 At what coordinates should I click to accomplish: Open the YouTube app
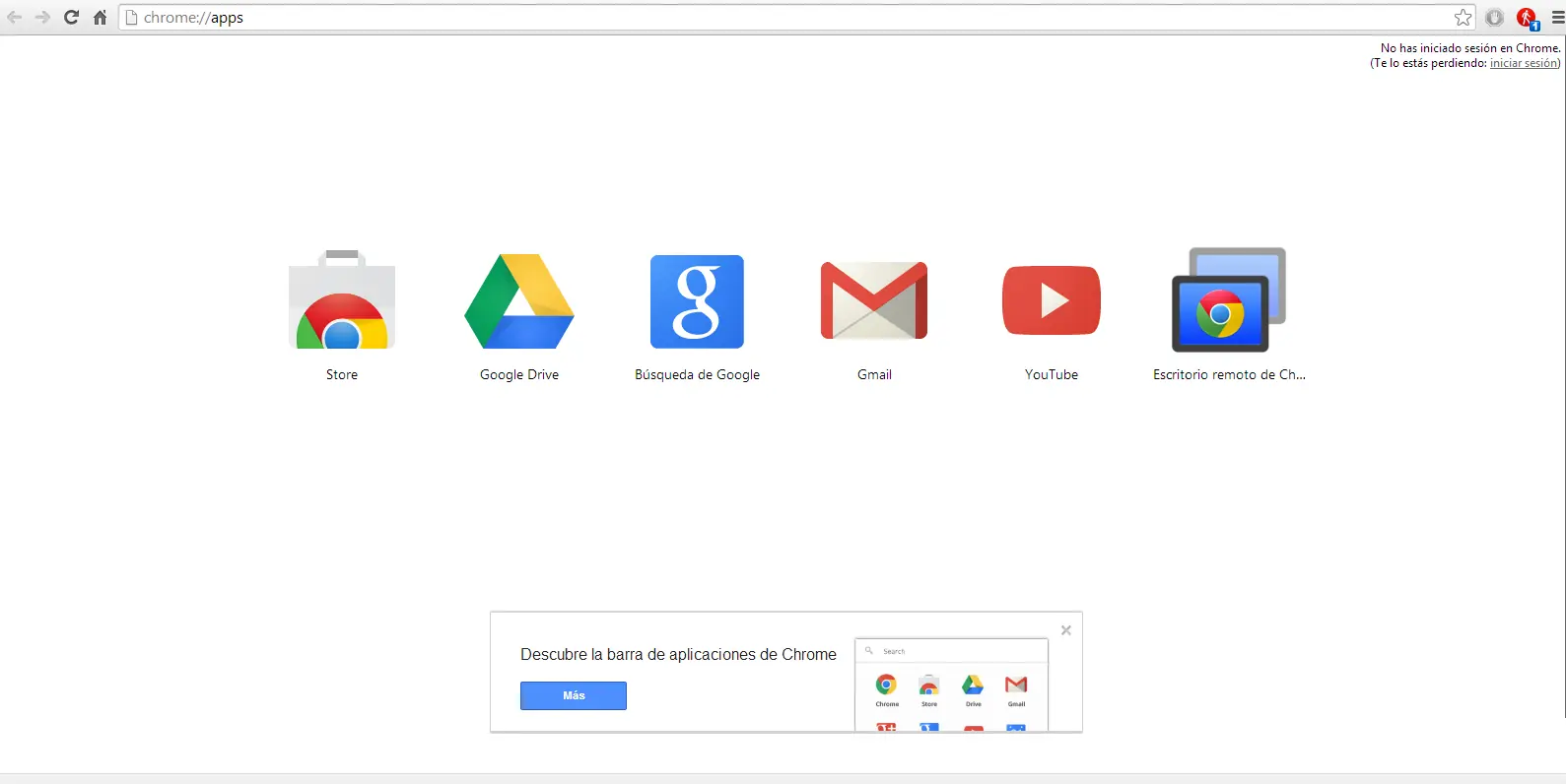(x=1052, y=300)
